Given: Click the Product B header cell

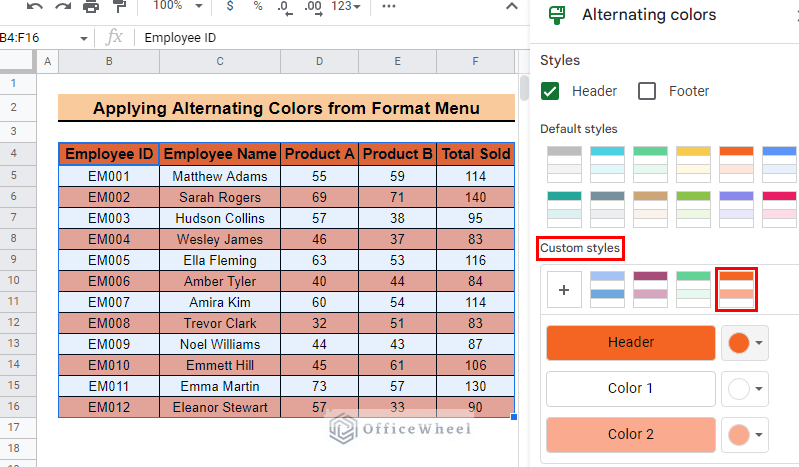Looking at the screenshot, I should (x=397, y=154).
